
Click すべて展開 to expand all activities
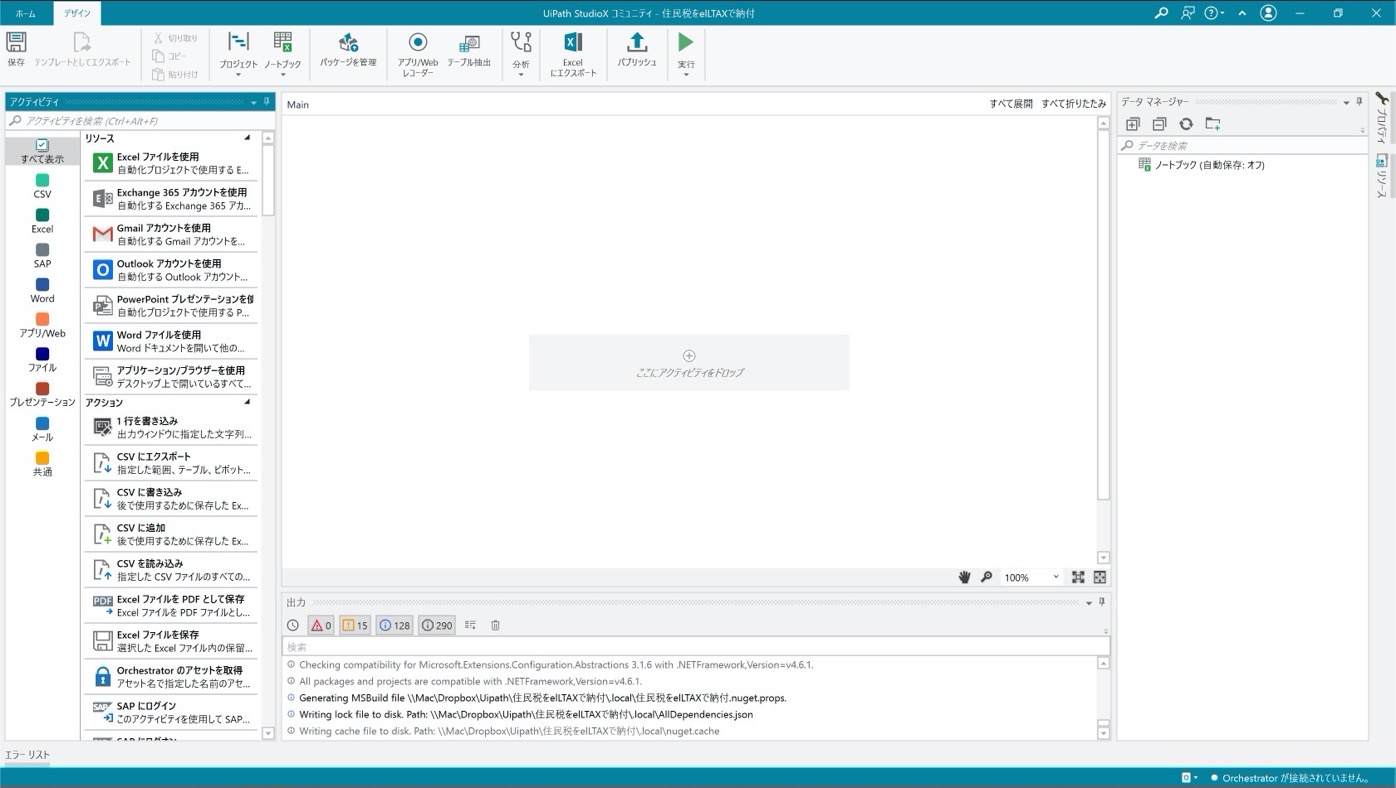tap(1011, 104)
